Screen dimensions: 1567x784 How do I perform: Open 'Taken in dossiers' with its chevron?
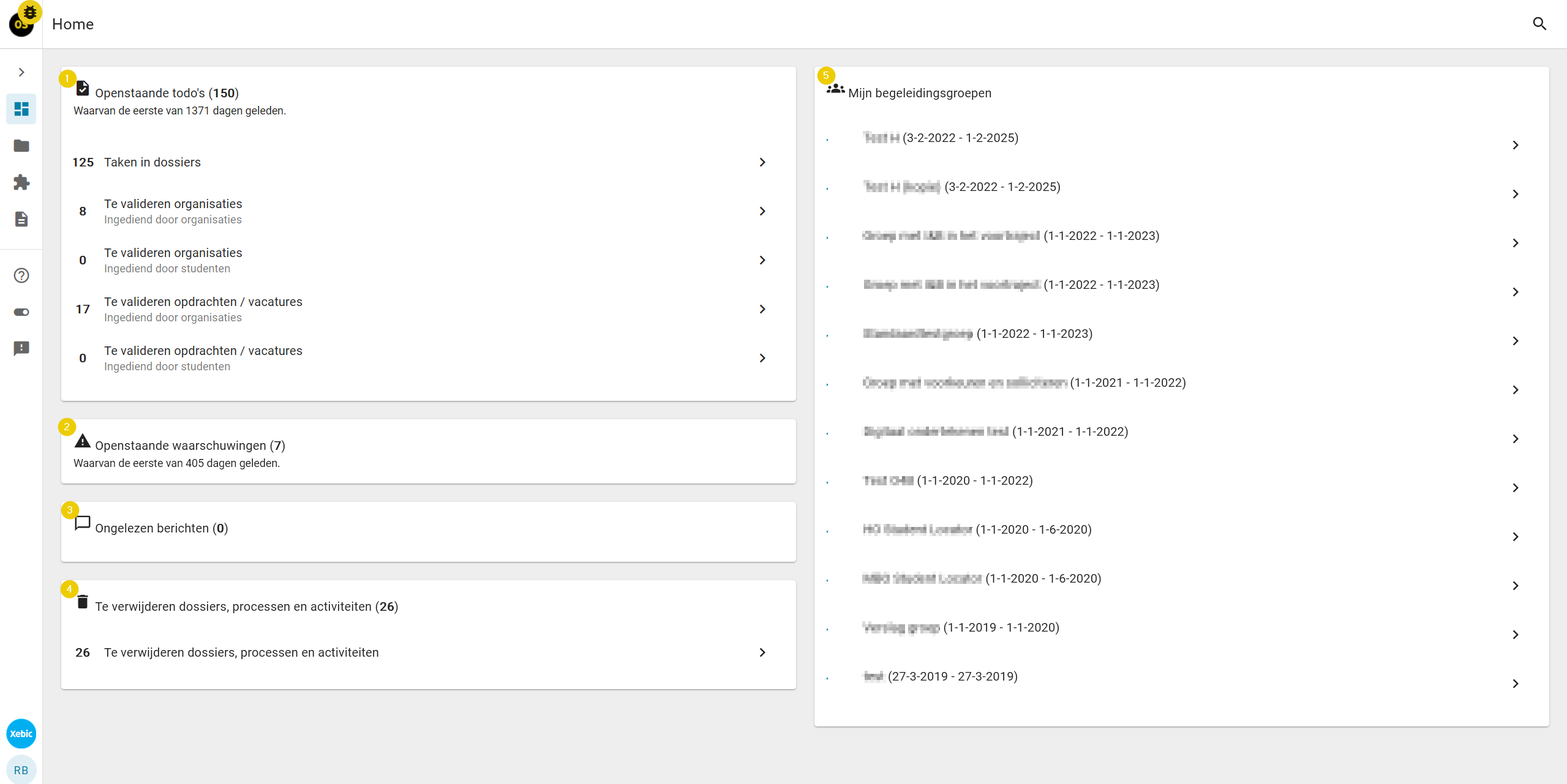pos(762,162)
